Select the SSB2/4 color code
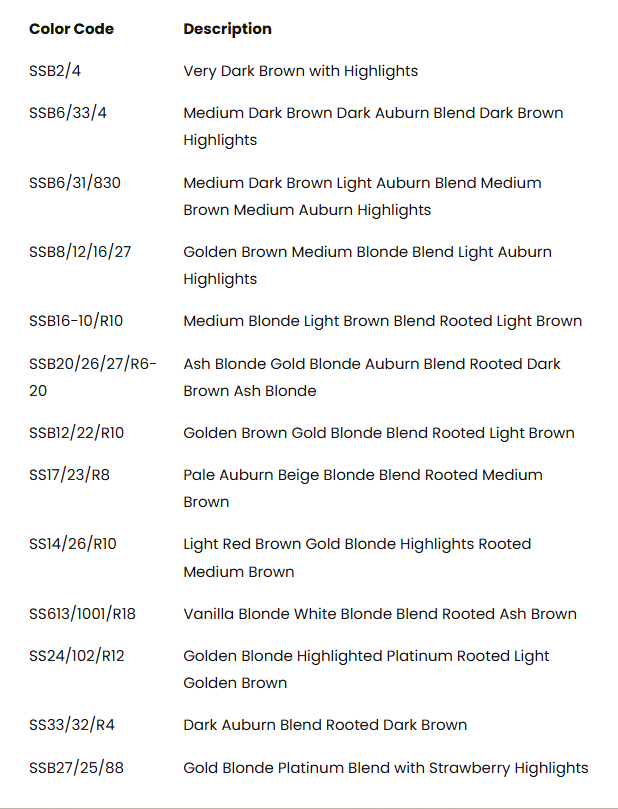The width and height of the screenshot is (618, 809). (55, 71)
